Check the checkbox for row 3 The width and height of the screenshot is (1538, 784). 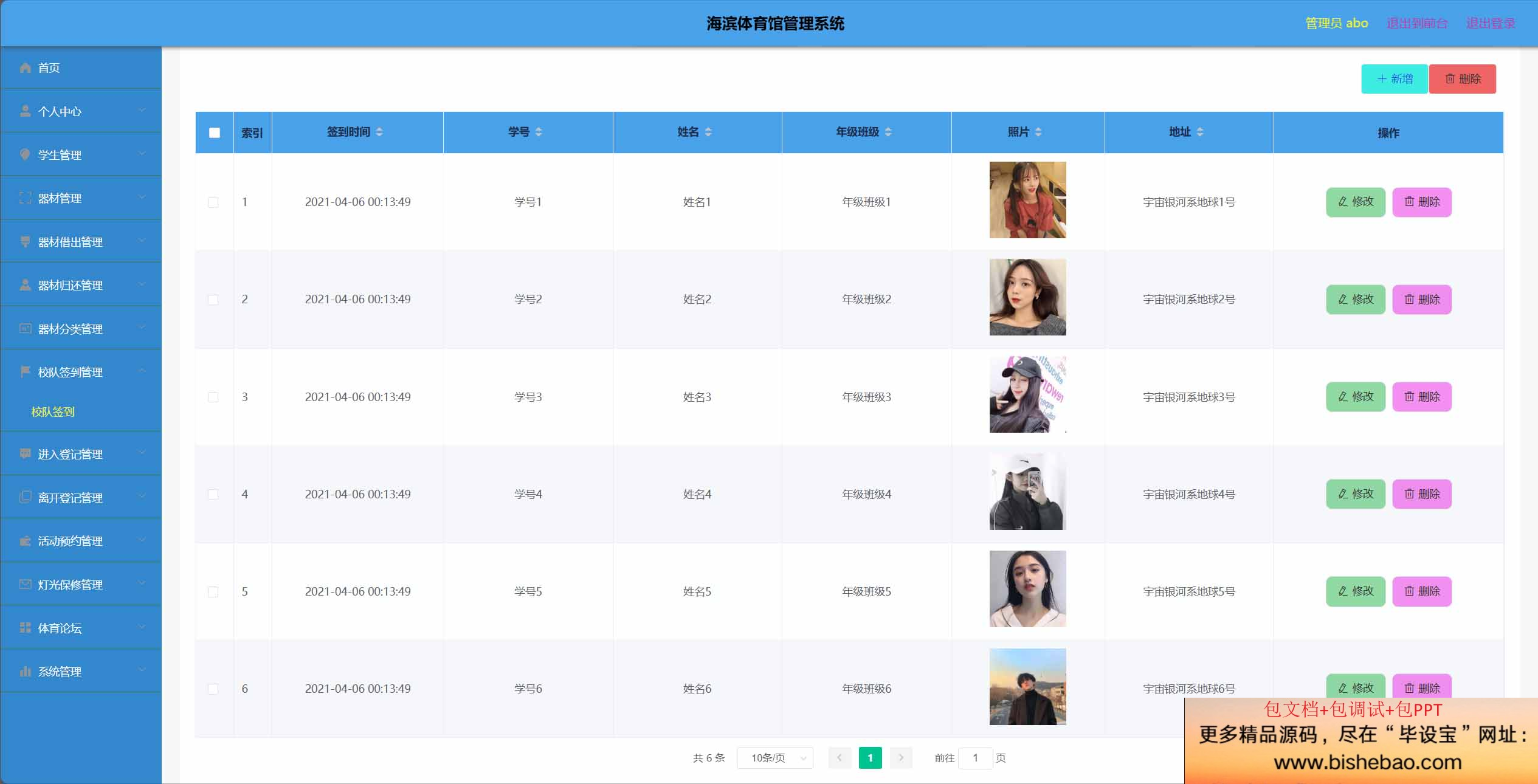[213, 397]
